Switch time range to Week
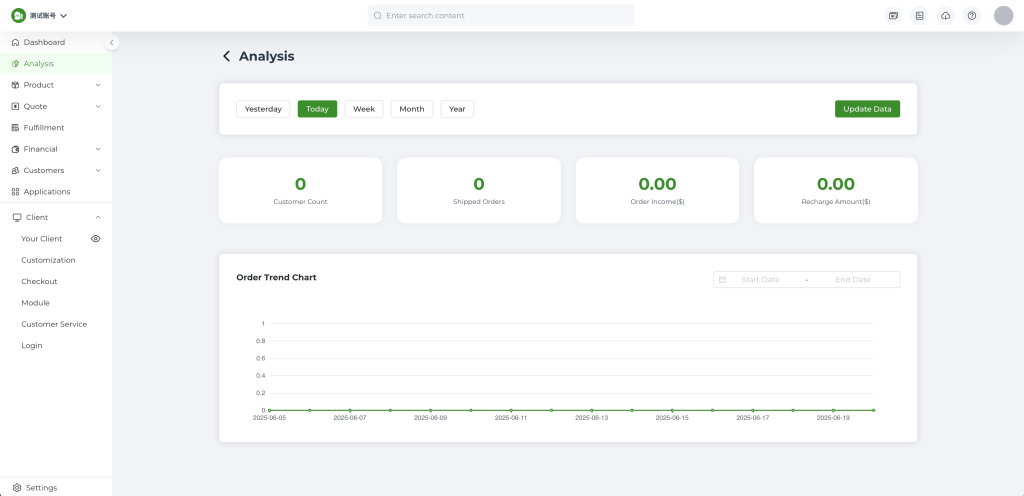The width and height of the screenshot is (1024, 496). coord(364,109)
